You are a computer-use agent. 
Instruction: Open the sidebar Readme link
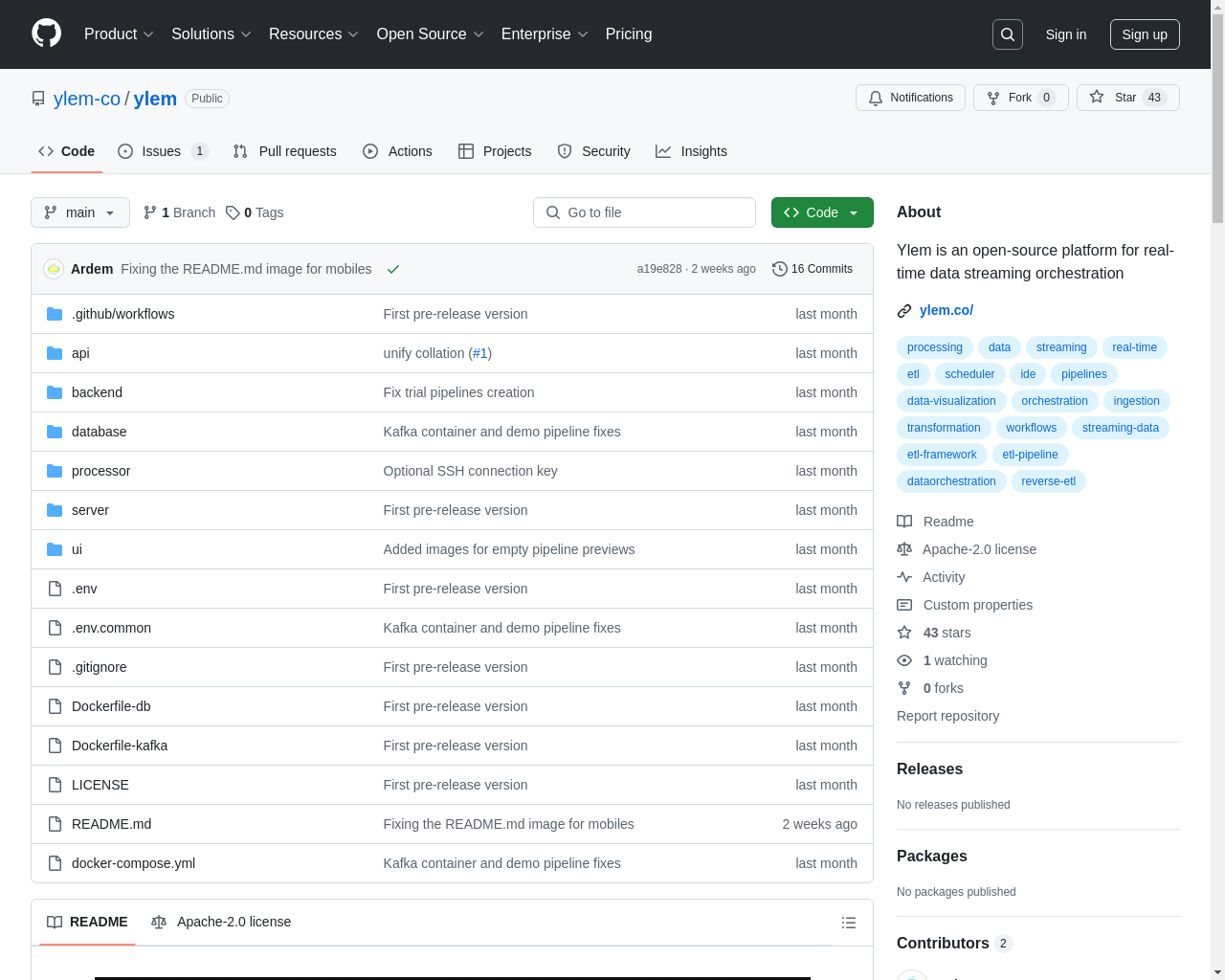[x=935, y=522]
